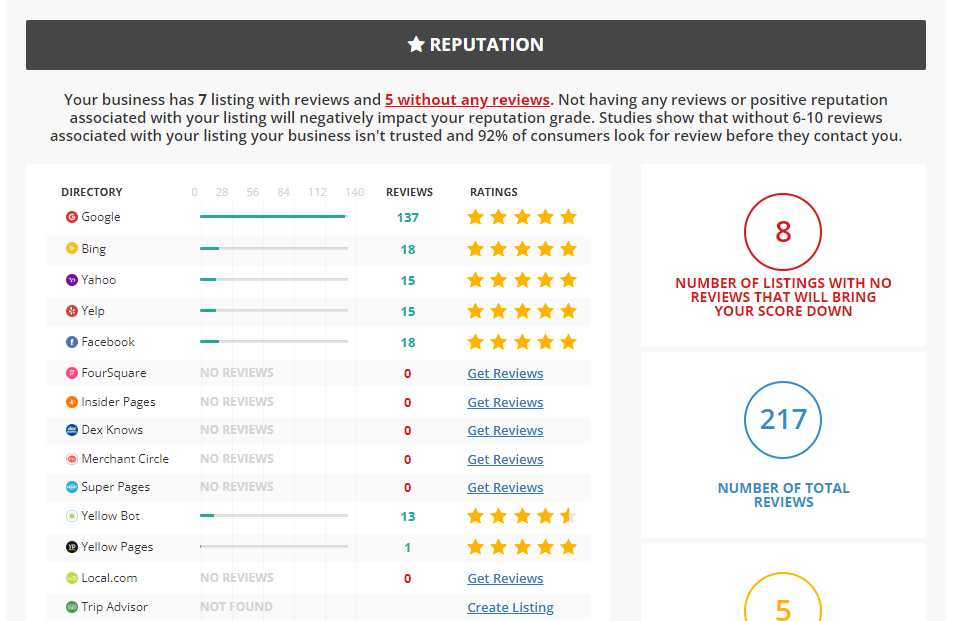
Task: Click the Google directory icon
Action: (72, 217)
